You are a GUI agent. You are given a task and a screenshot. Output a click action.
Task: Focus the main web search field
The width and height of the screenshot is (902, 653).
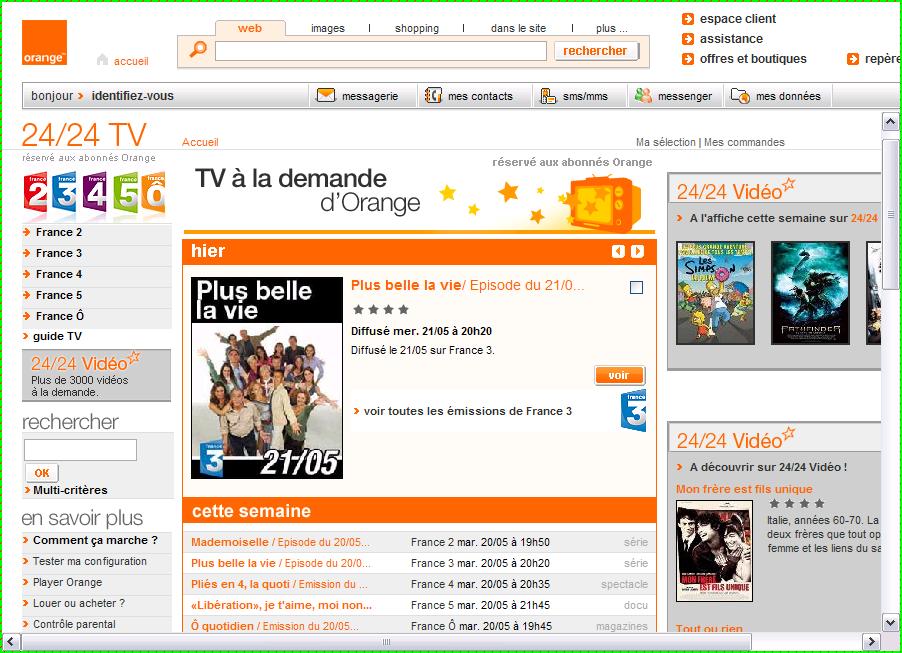click(x=381, y=51)
